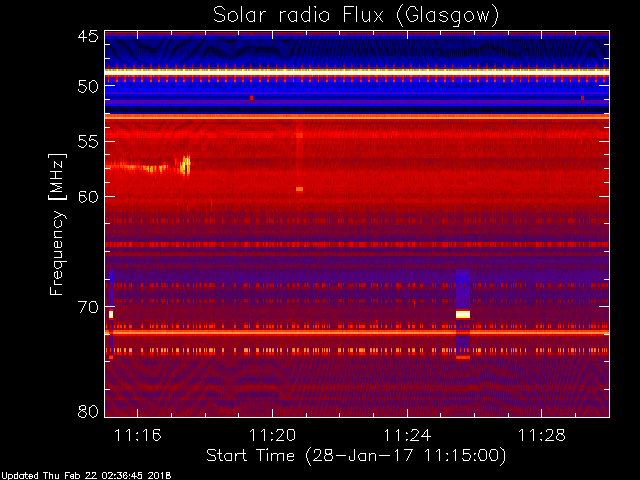Image resolution: width=640 pixels, height=480 pixels.
Task: Click the small yellow block at 70.5 MHz on the plot's left edge
Action: 111,314
